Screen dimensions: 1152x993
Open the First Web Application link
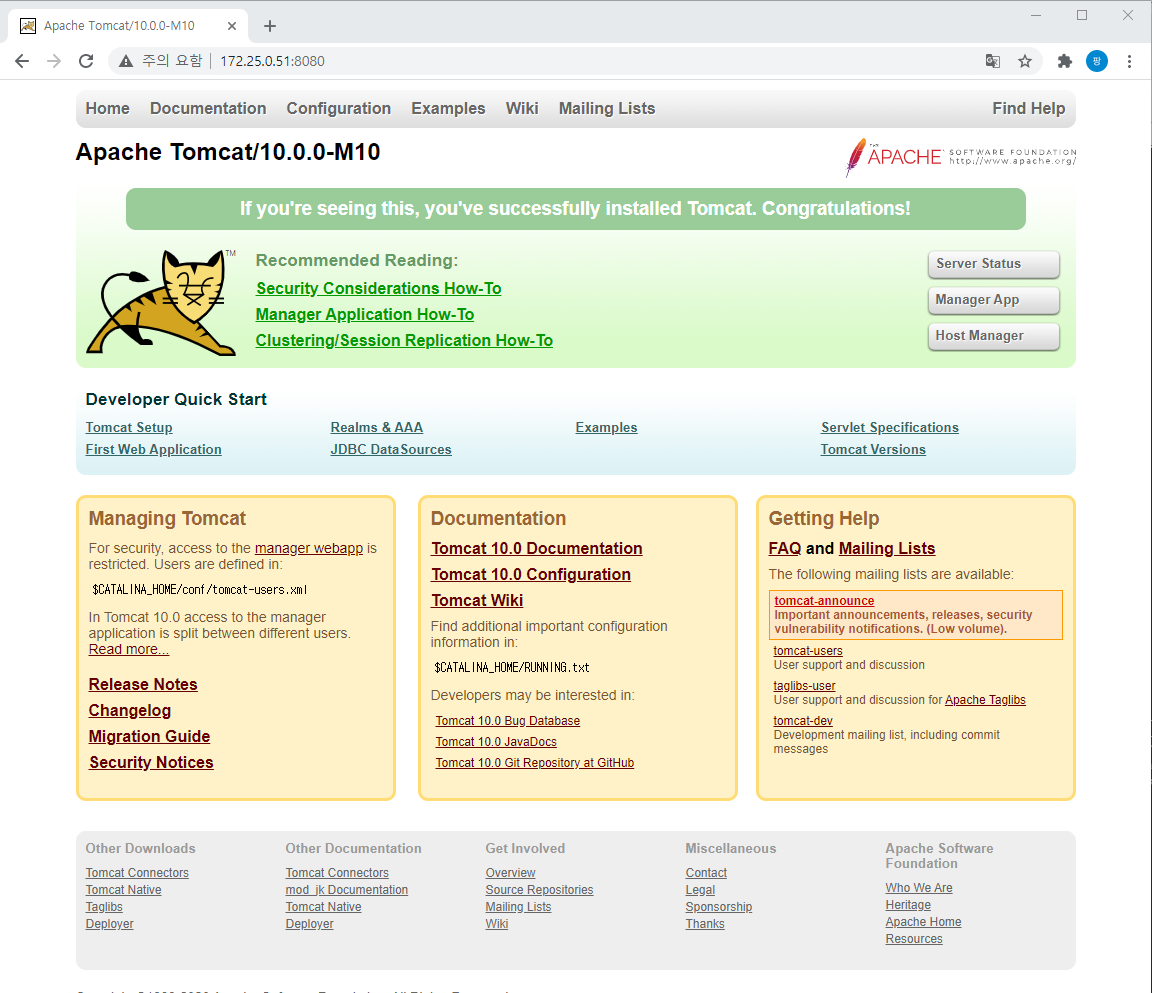coord(153,449)
